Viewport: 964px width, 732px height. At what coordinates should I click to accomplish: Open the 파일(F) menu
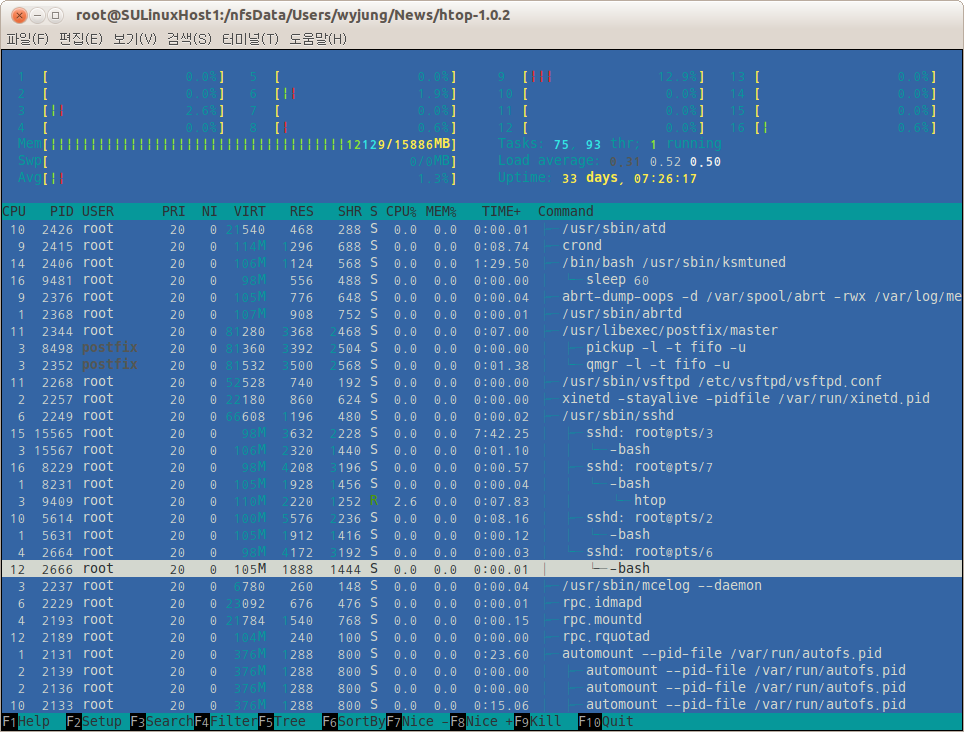point(27,39)
